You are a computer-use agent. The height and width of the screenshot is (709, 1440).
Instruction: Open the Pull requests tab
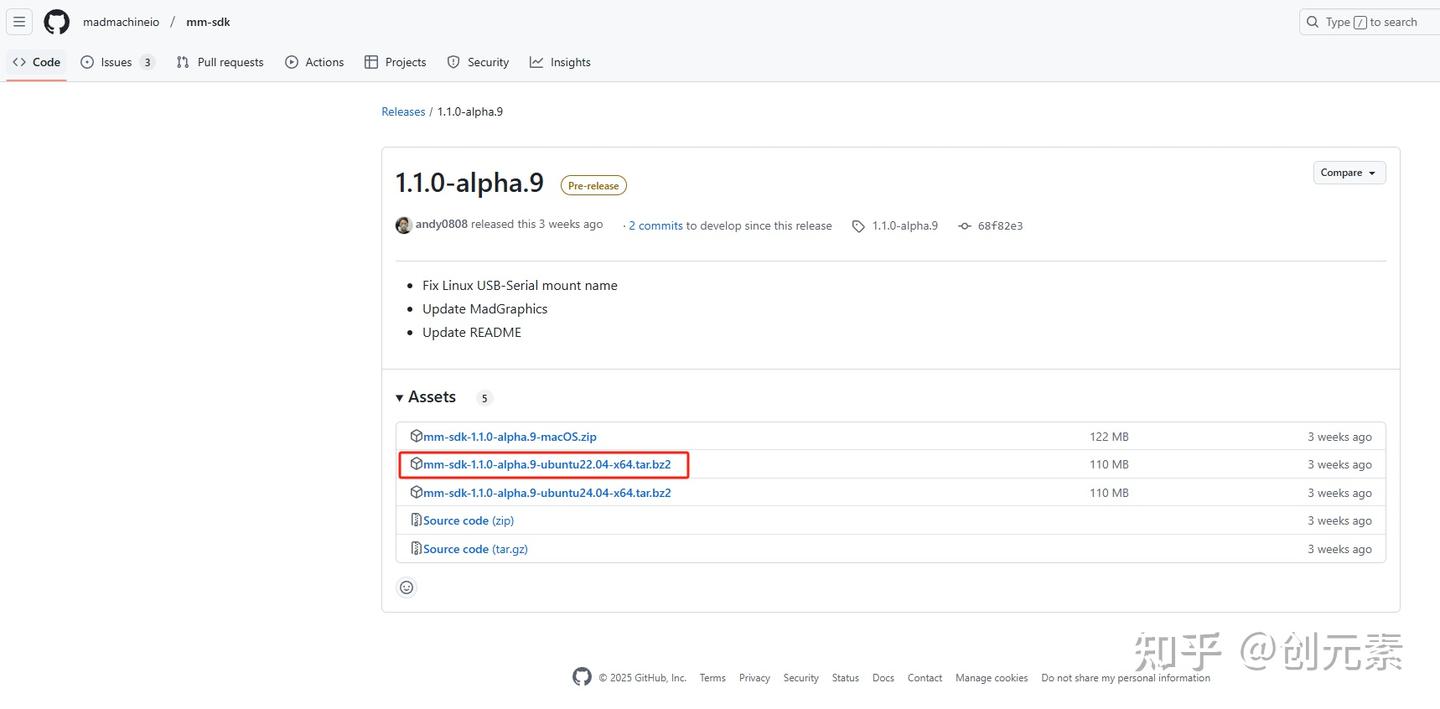point(220,62)
